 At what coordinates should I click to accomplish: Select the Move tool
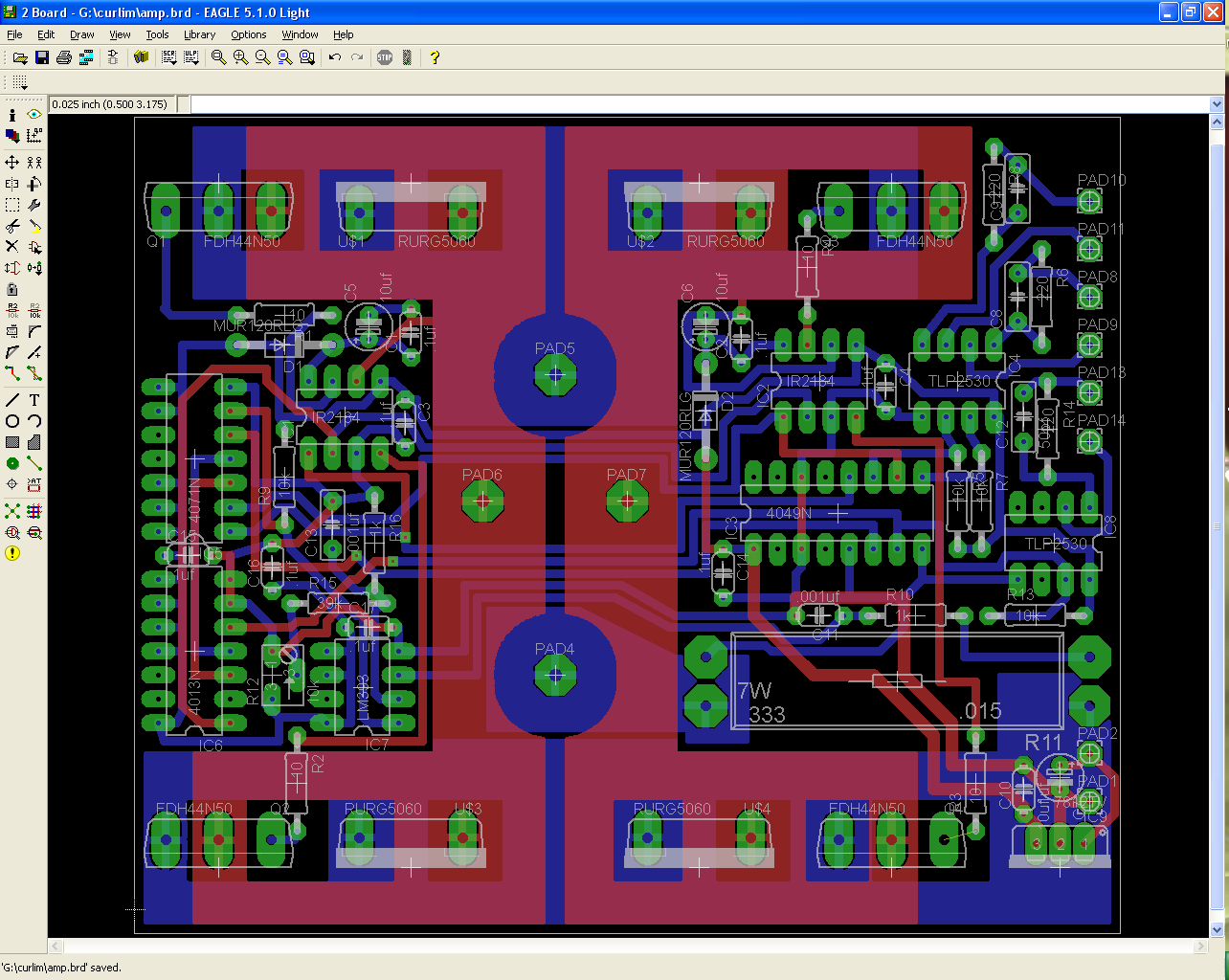tap(12, 163)
